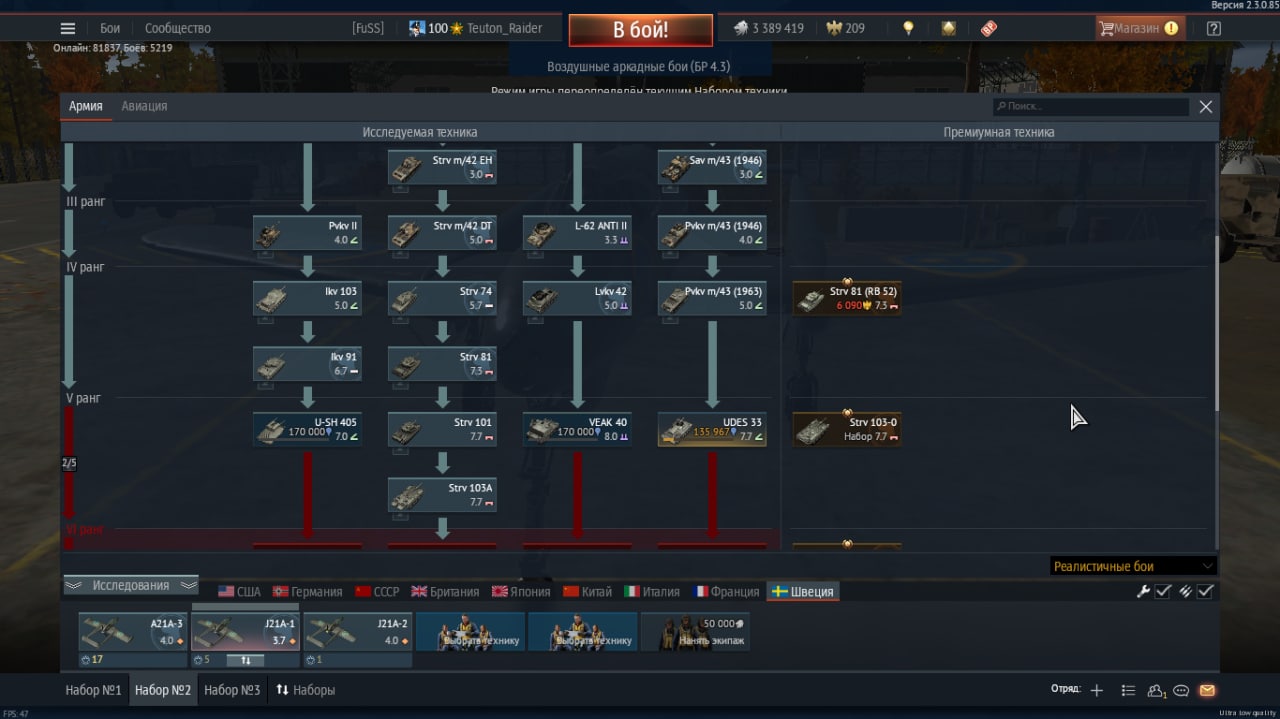The width and height of the screenshot is (1280, 719).
Task: Open the help question mark icon
Action: coord(1213,28)
